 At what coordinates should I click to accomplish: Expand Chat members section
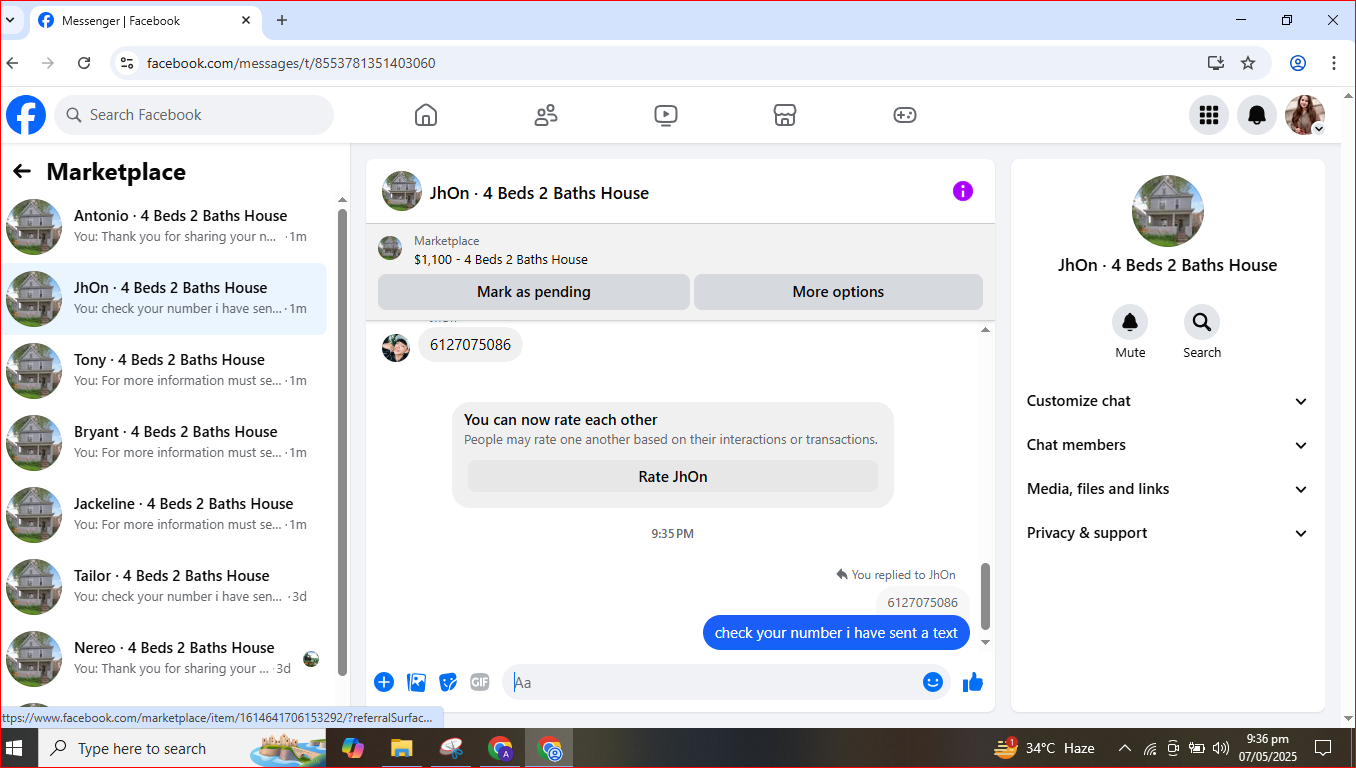pos(1167,445)
